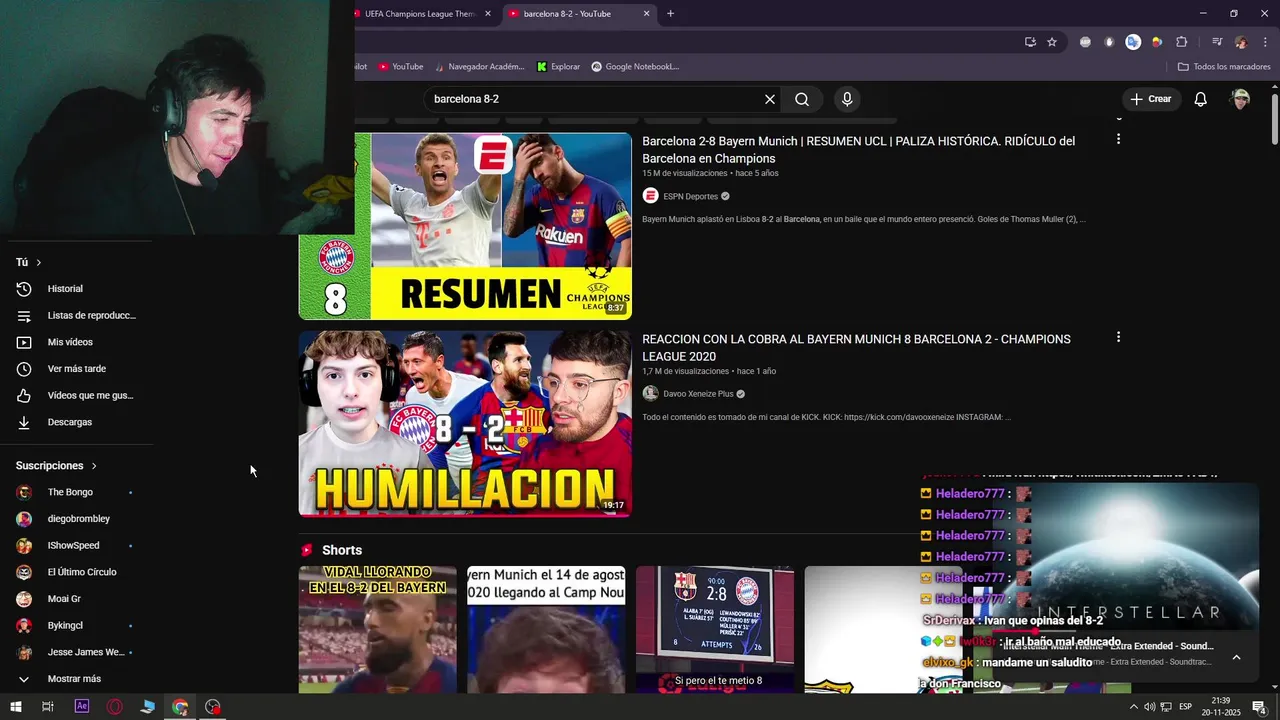Close the barcelona 8-2 YouTube tab
The width and height of the screenshot is (1280, 720).
point(646,14)
